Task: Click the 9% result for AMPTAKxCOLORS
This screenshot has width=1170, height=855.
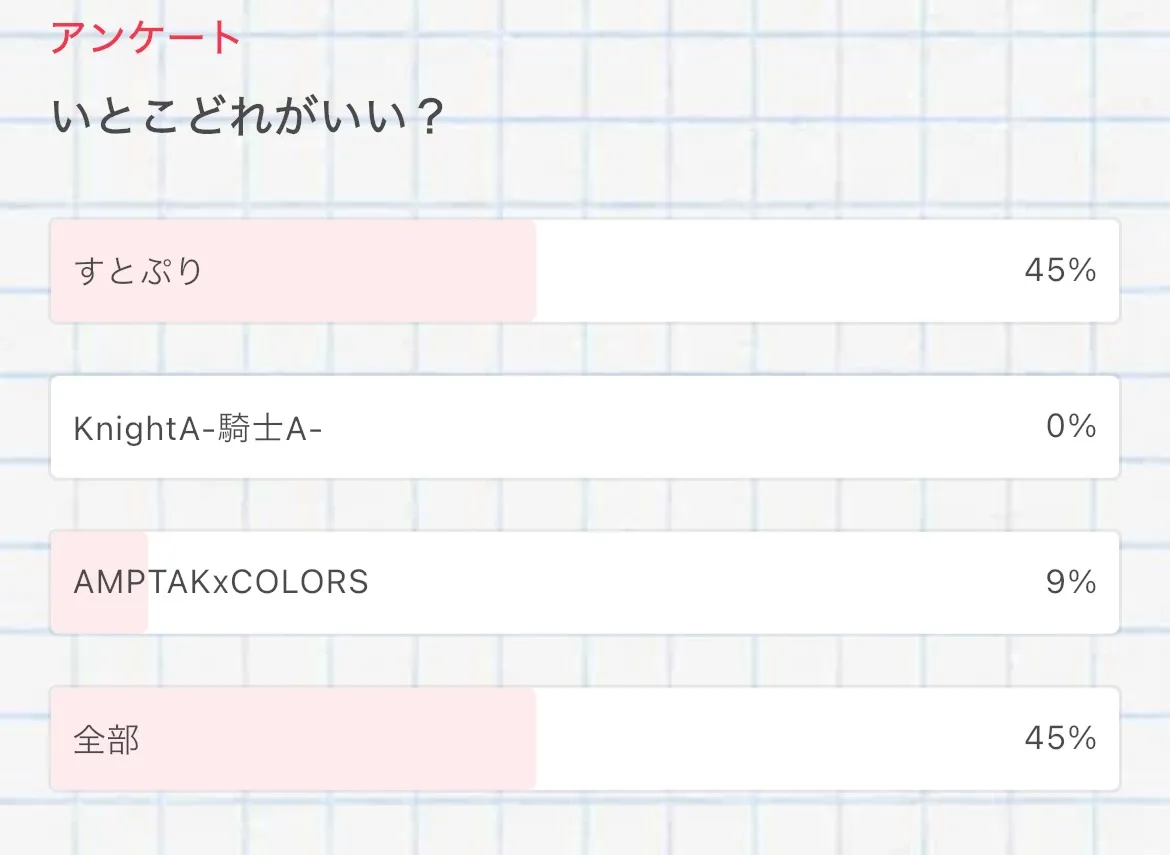Action: [1071, 583]
